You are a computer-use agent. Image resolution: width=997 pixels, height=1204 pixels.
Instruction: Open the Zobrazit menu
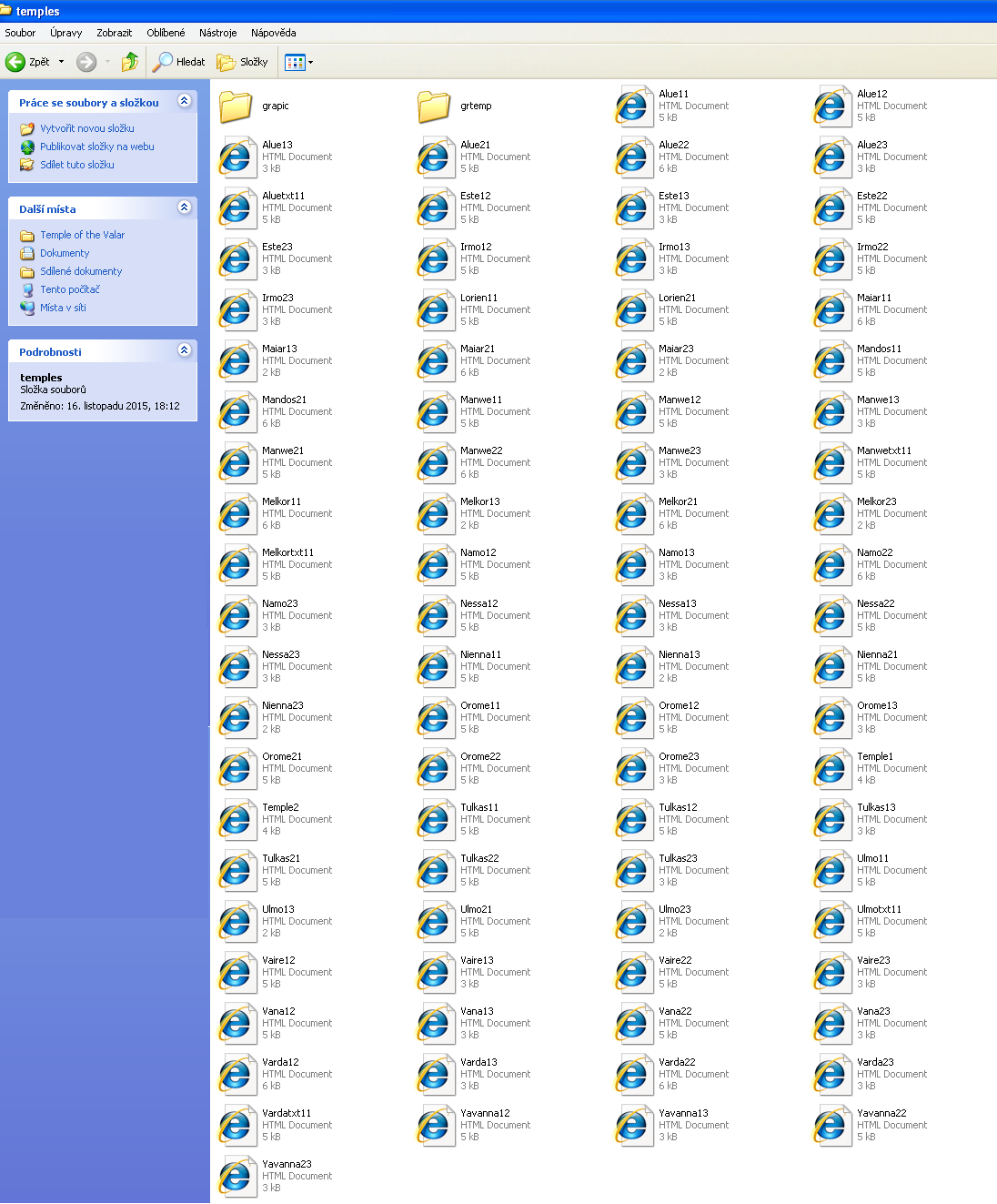tap(115, 33)
